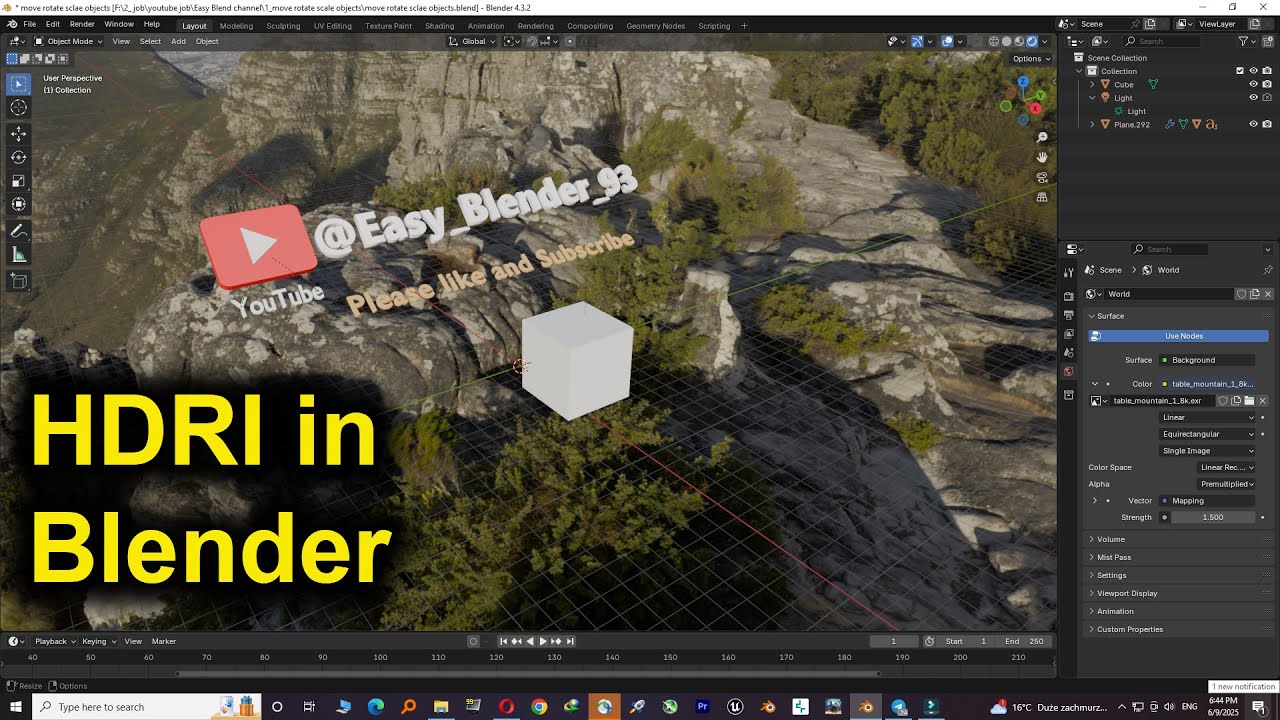Open the Window menu

pyautogui.click(x=119, y=24)
